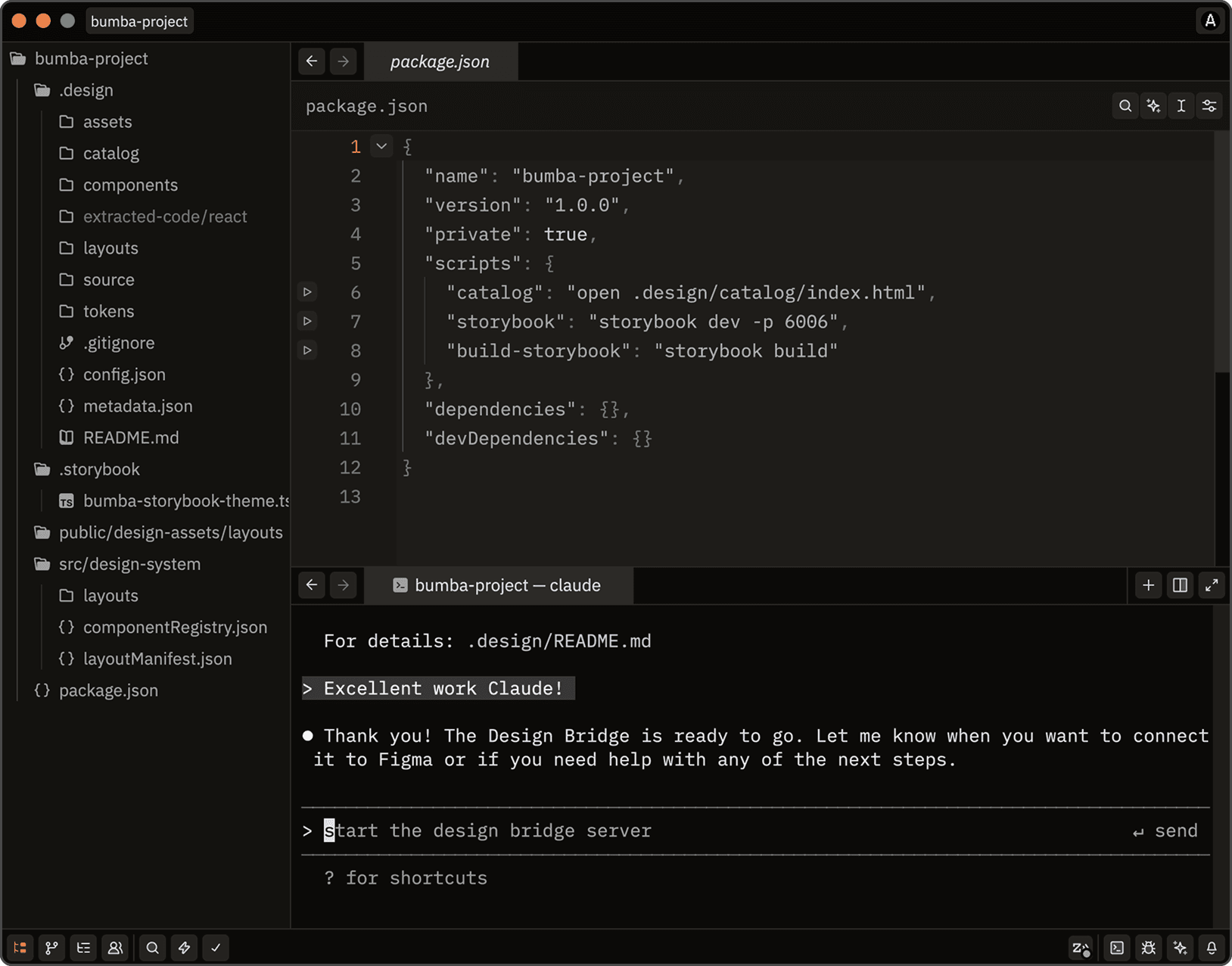Screen dimensions: 1232x966
Task: Go forward in terminal pane history
Action: 344,585
